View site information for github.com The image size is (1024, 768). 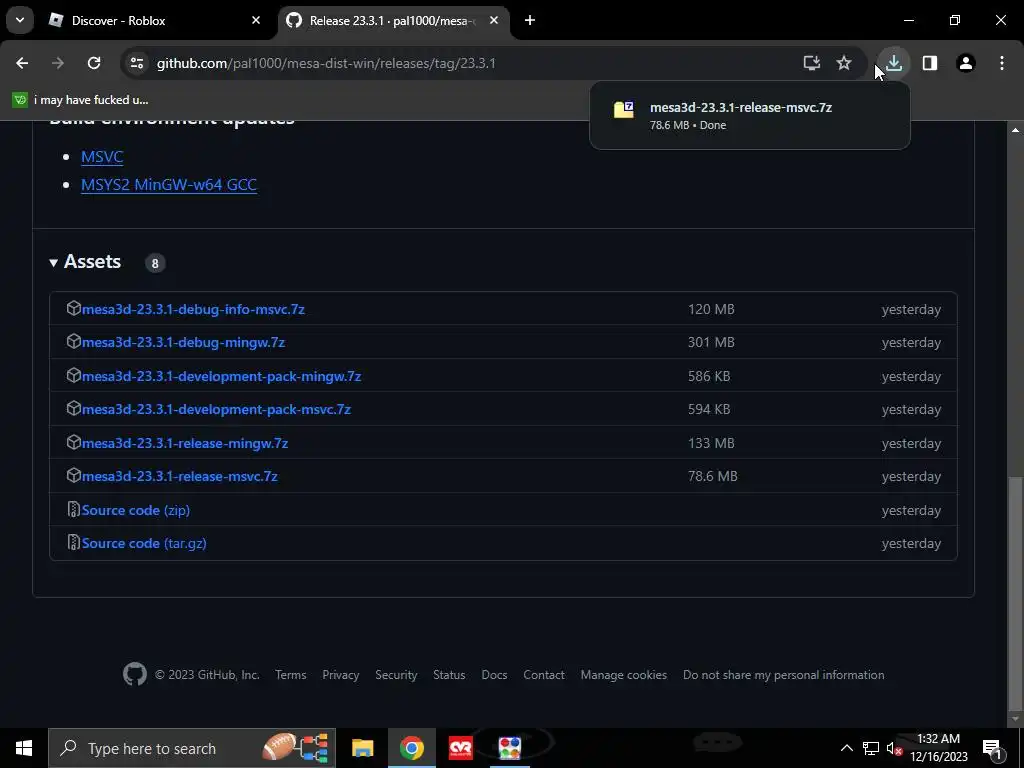(136, 63)
